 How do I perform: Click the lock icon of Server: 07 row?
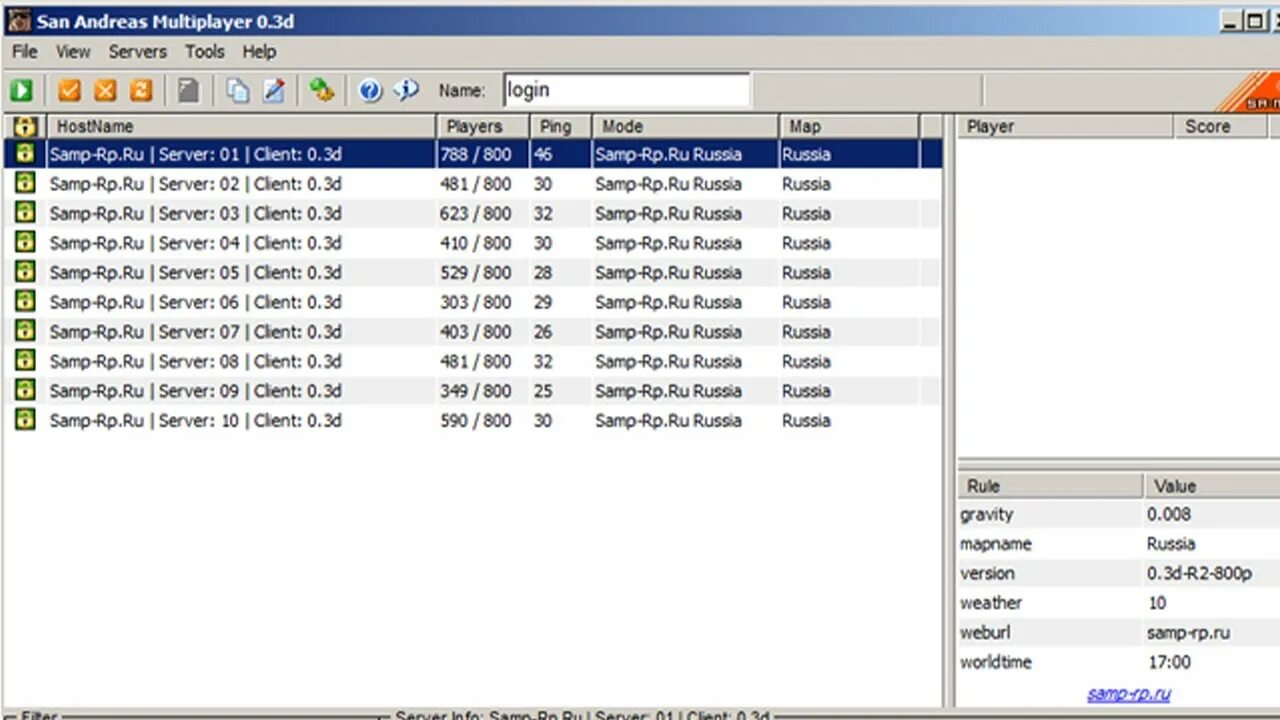(25, 331)
